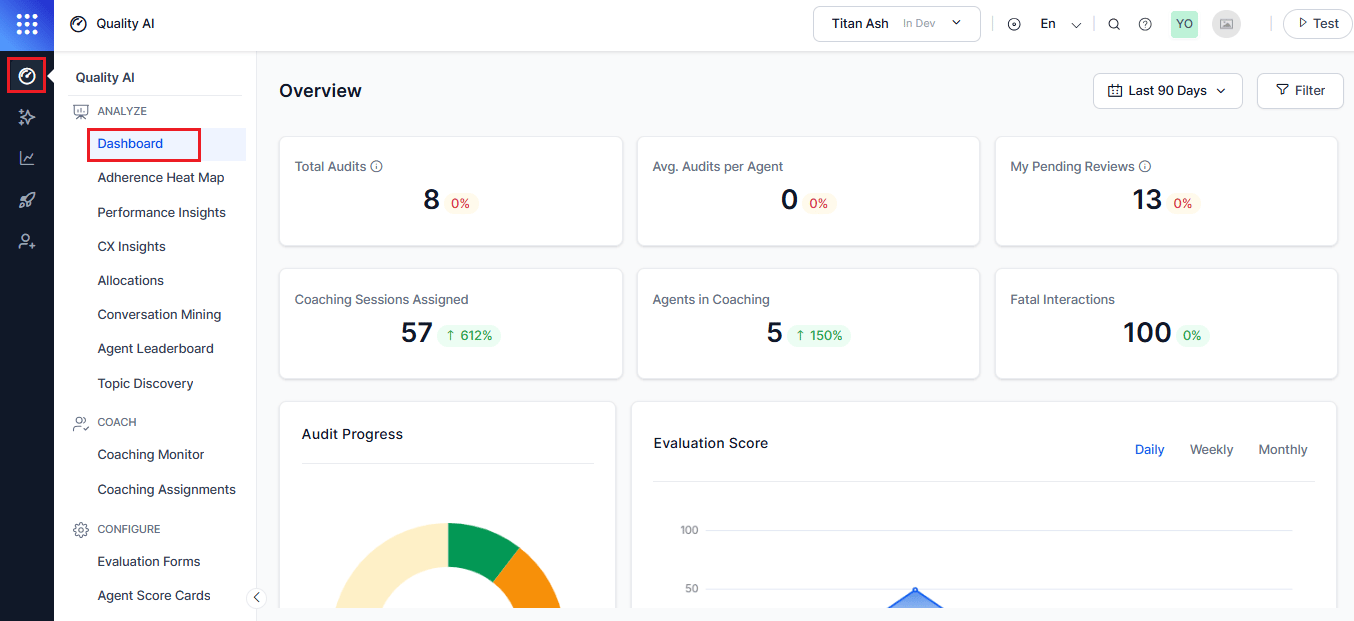Screen dimensions: 1354x621
Task: Click the ANALYZE section icon
Action: (x=81, y=112)
